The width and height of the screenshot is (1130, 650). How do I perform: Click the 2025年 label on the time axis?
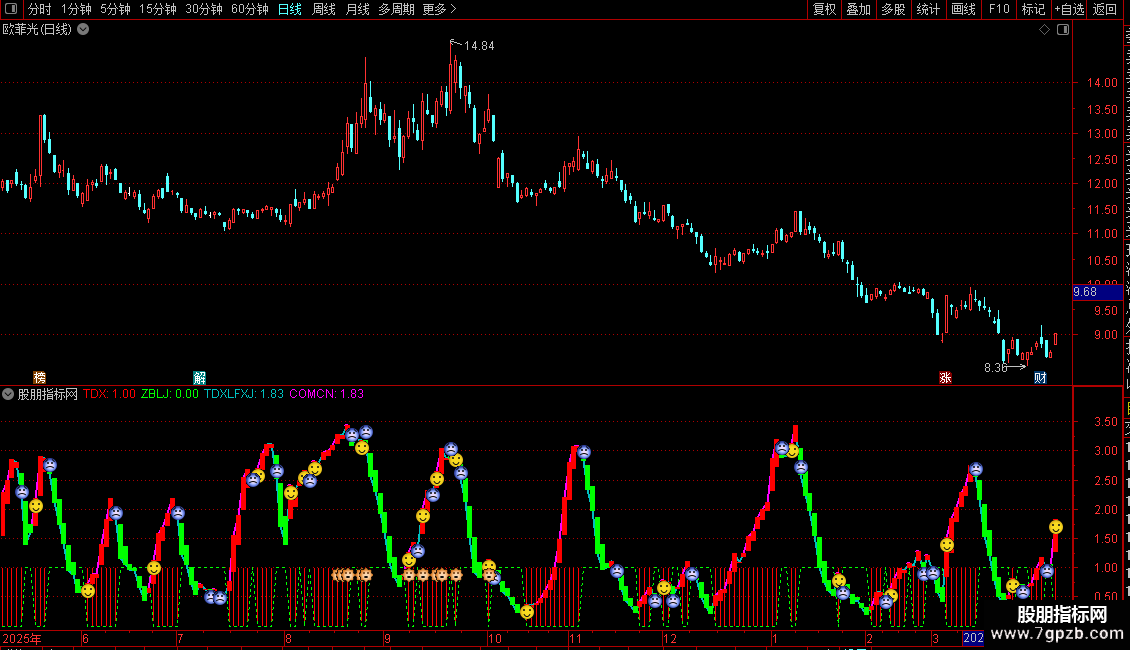coord(22,638)
